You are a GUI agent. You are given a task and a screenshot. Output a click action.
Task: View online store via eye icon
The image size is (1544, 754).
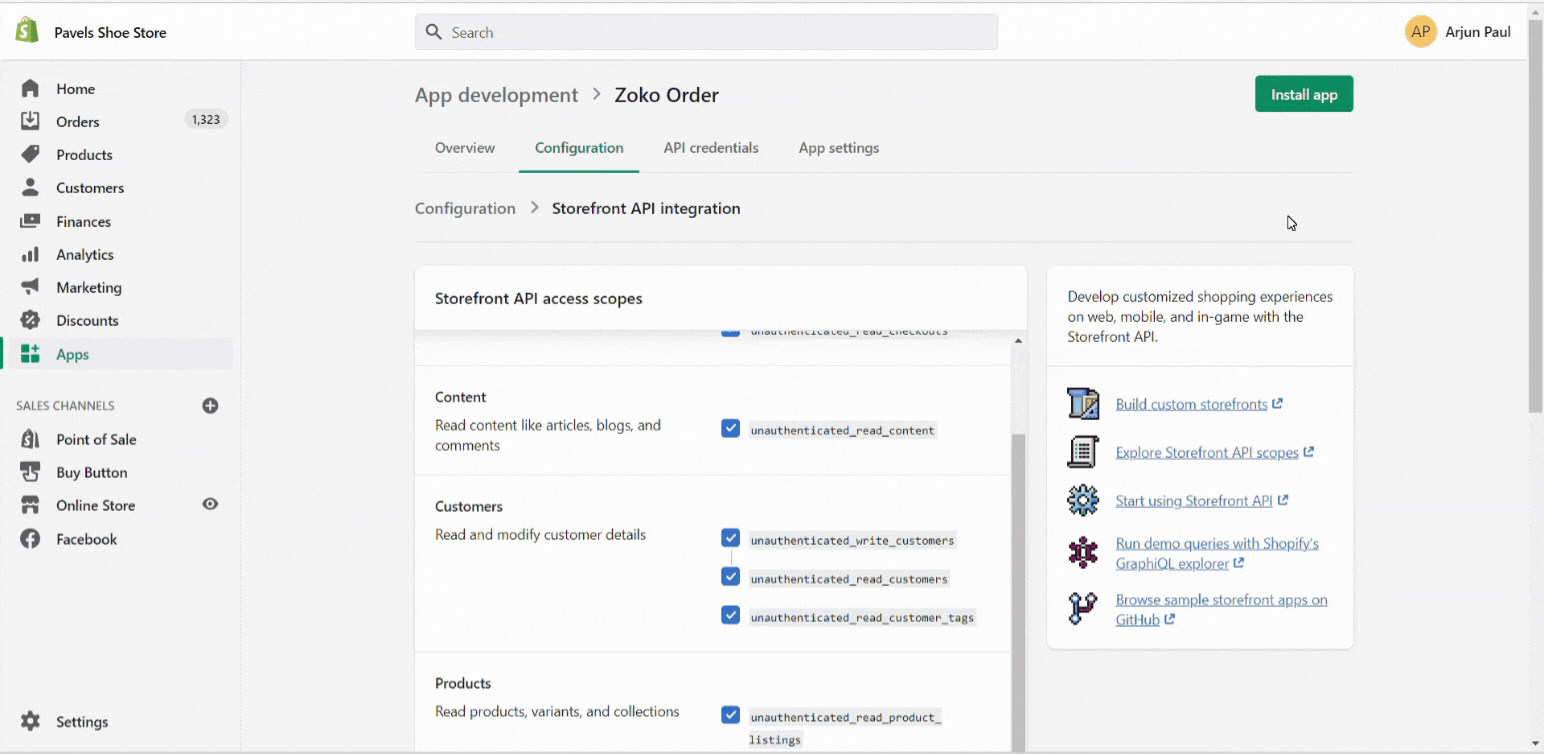coord(210,504)
